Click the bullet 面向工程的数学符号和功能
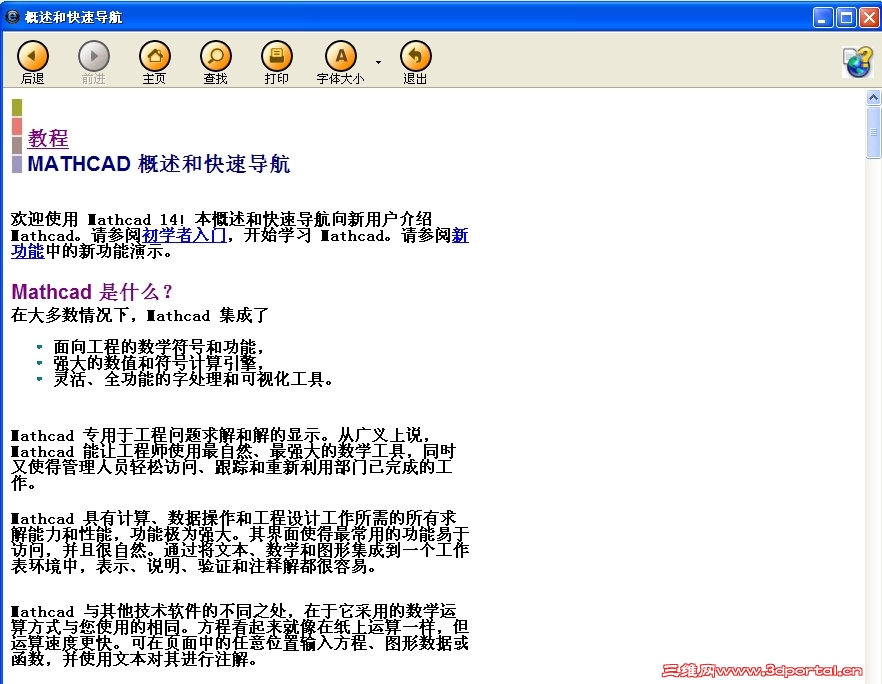Viewport: 882px width, 684px height. (159, 346)
